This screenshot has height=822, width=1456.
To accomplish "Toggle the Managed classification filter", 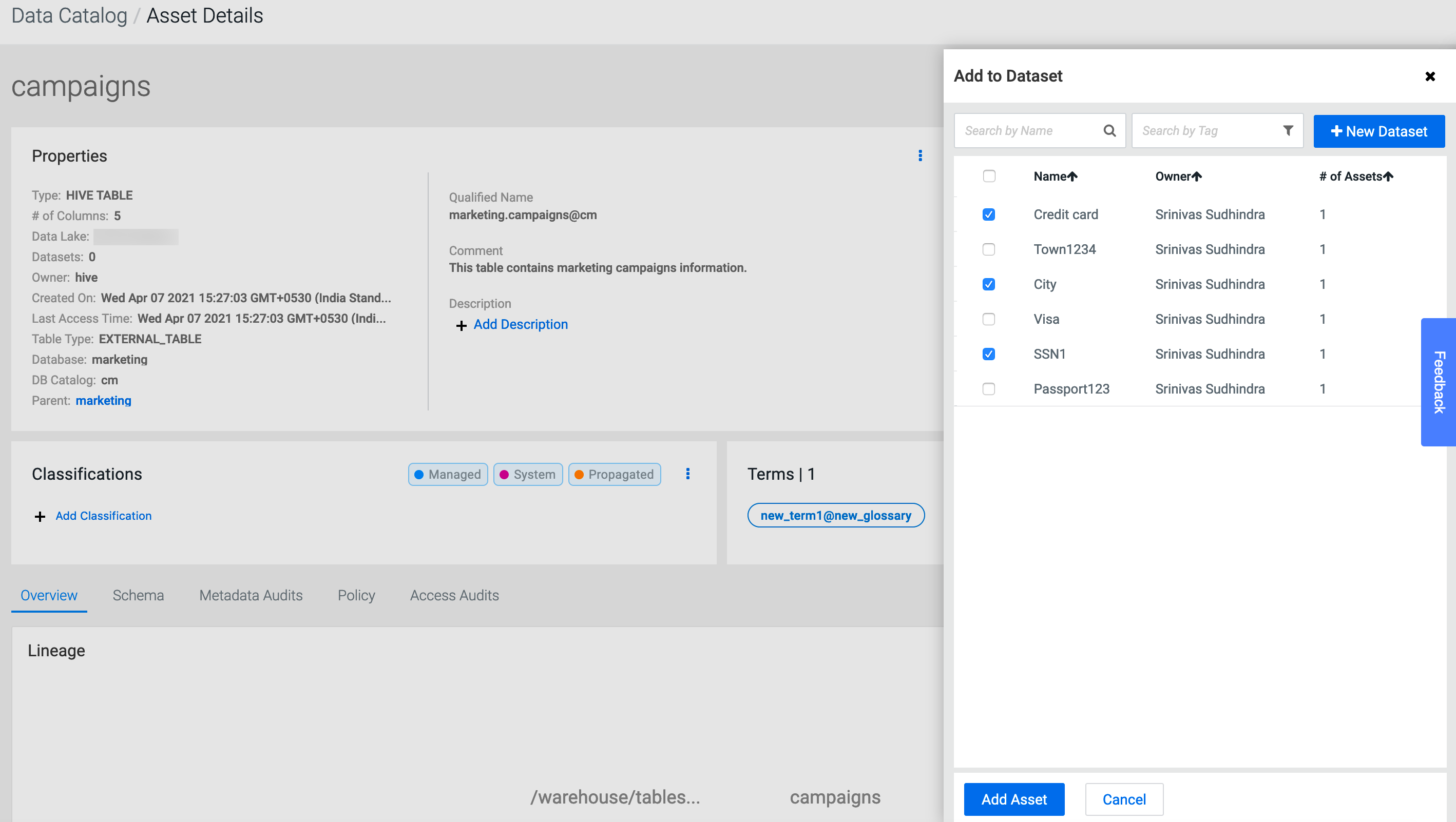I will click(x=448, y=474).
